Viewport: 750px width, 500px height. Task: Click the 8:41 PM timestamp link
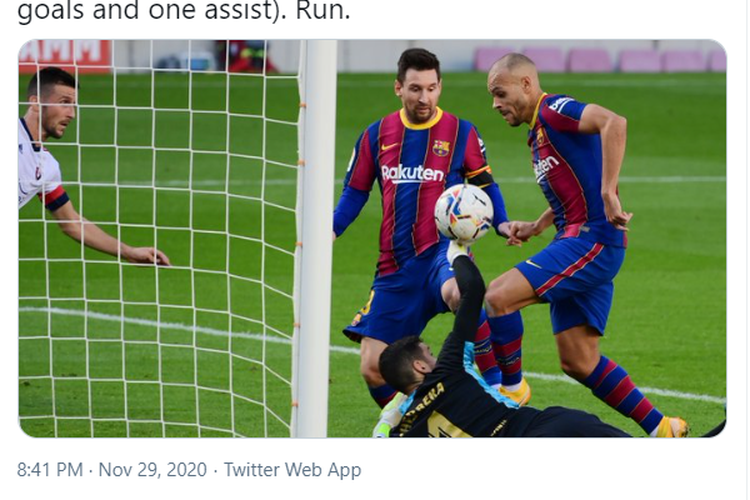50,470
